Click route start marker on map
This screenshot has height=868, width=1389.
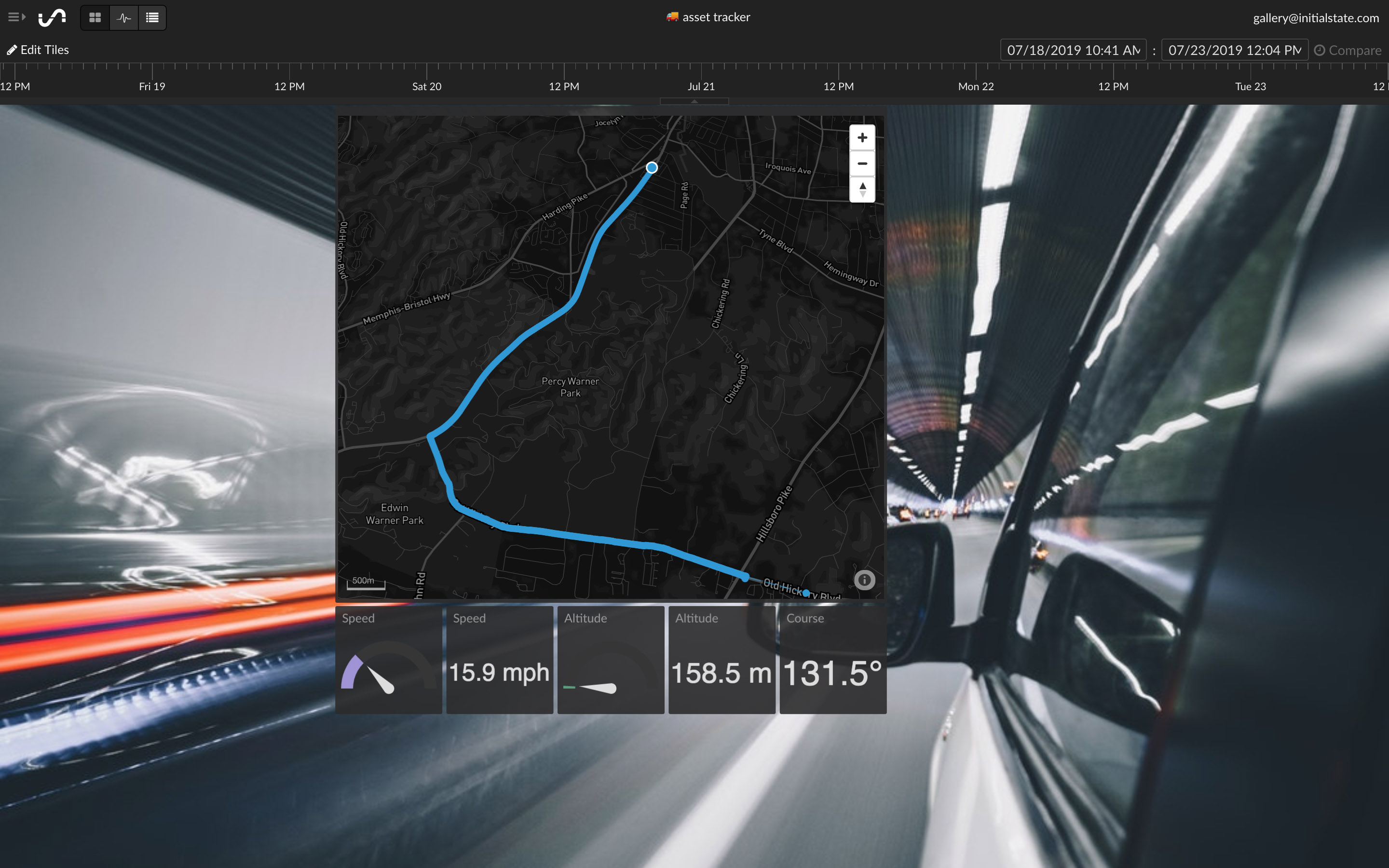click(652, 168)
